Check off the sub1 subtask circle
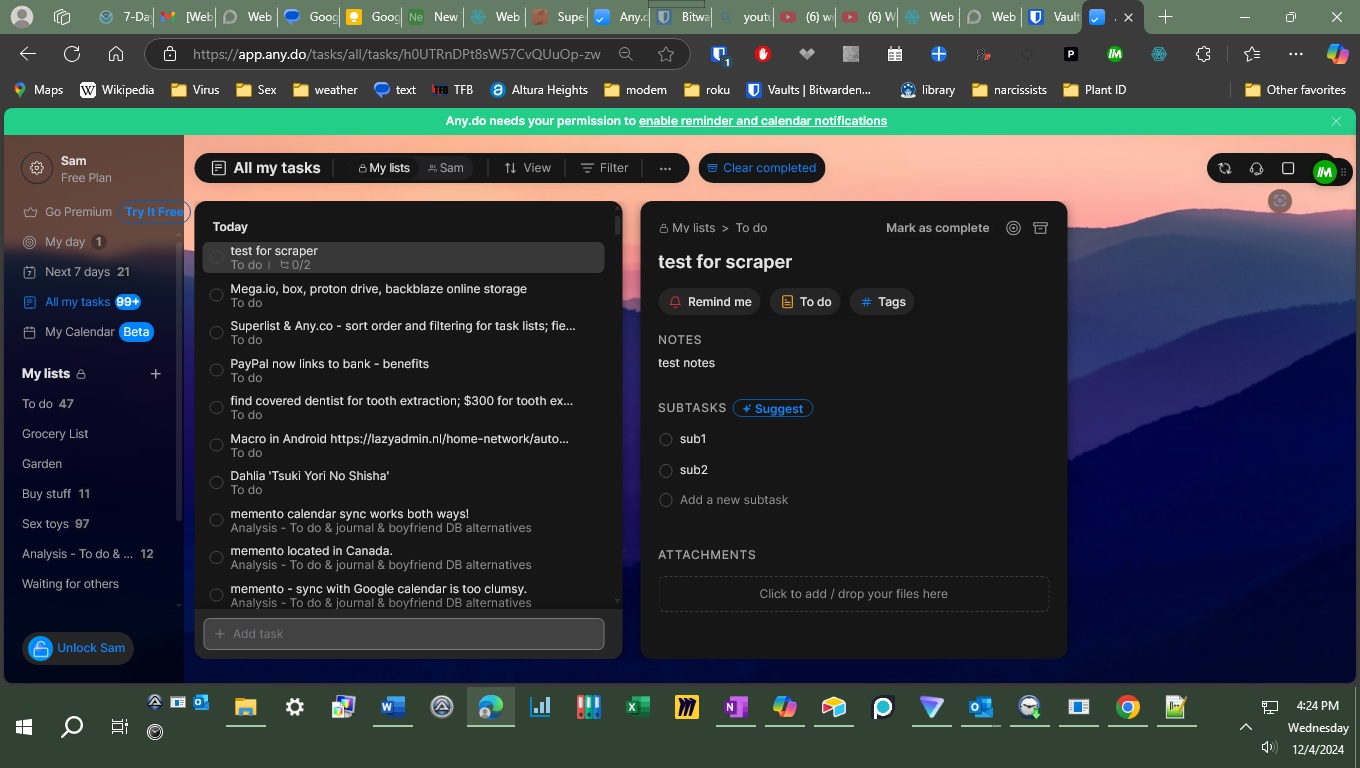Viewport: 1360px width, 768px height. (x=666, y=439)
